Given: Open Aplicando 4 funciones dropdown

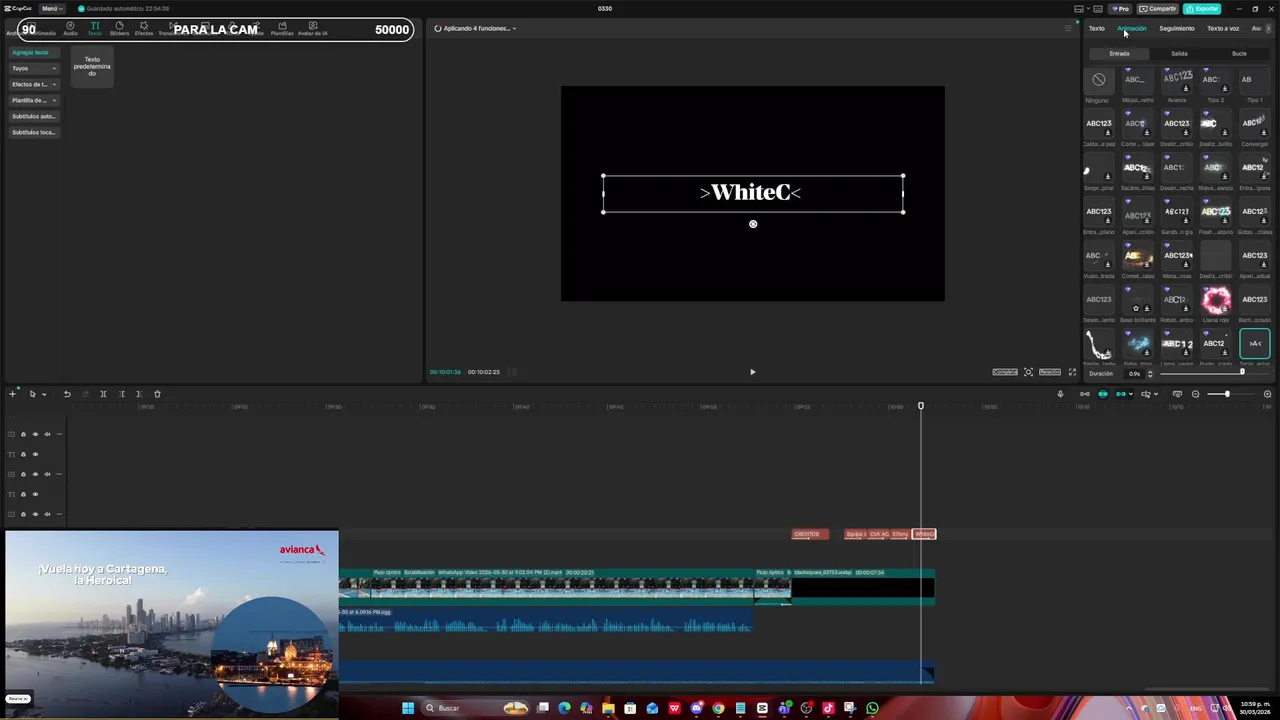Looking at the screenshot, I should pyautogui.click(x=476, y=28).
